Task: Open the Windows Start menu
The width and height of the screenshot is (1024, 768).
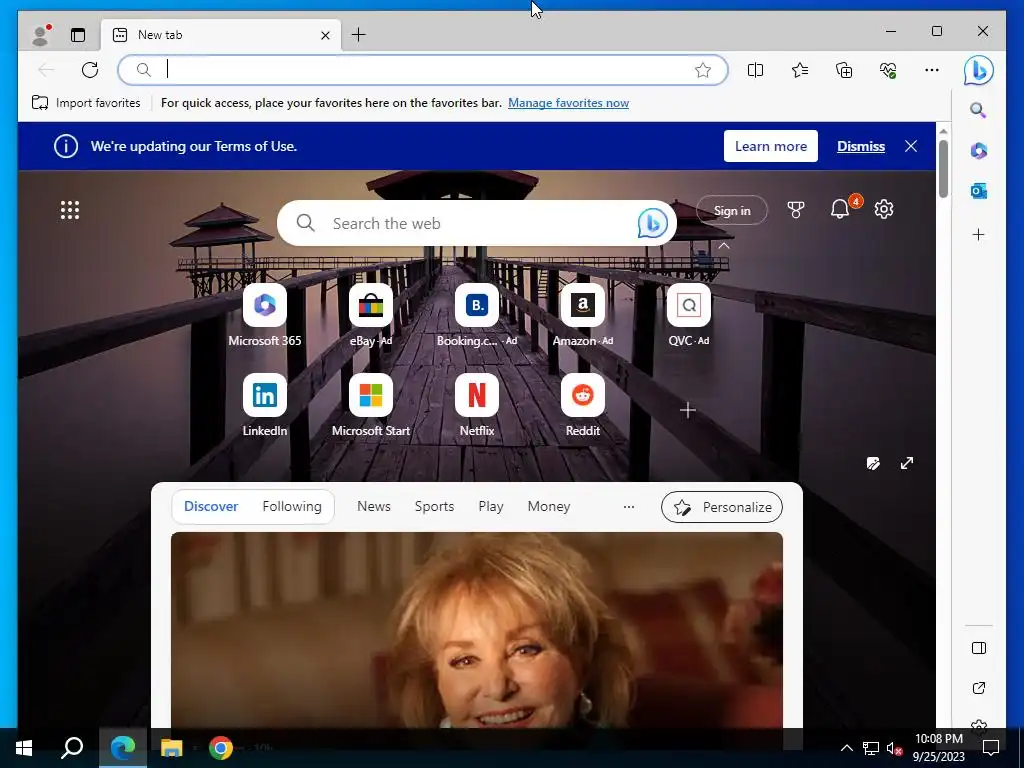Action: [x=24, y=748]
